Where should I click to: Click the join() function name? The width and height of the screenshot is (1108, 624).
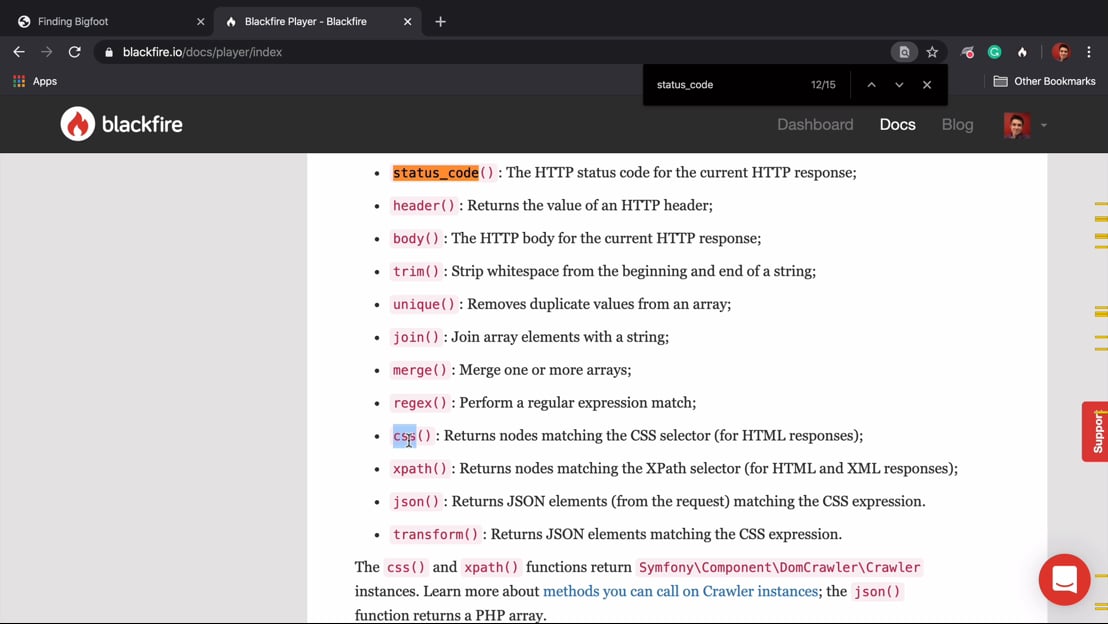(x=416, y=337)
